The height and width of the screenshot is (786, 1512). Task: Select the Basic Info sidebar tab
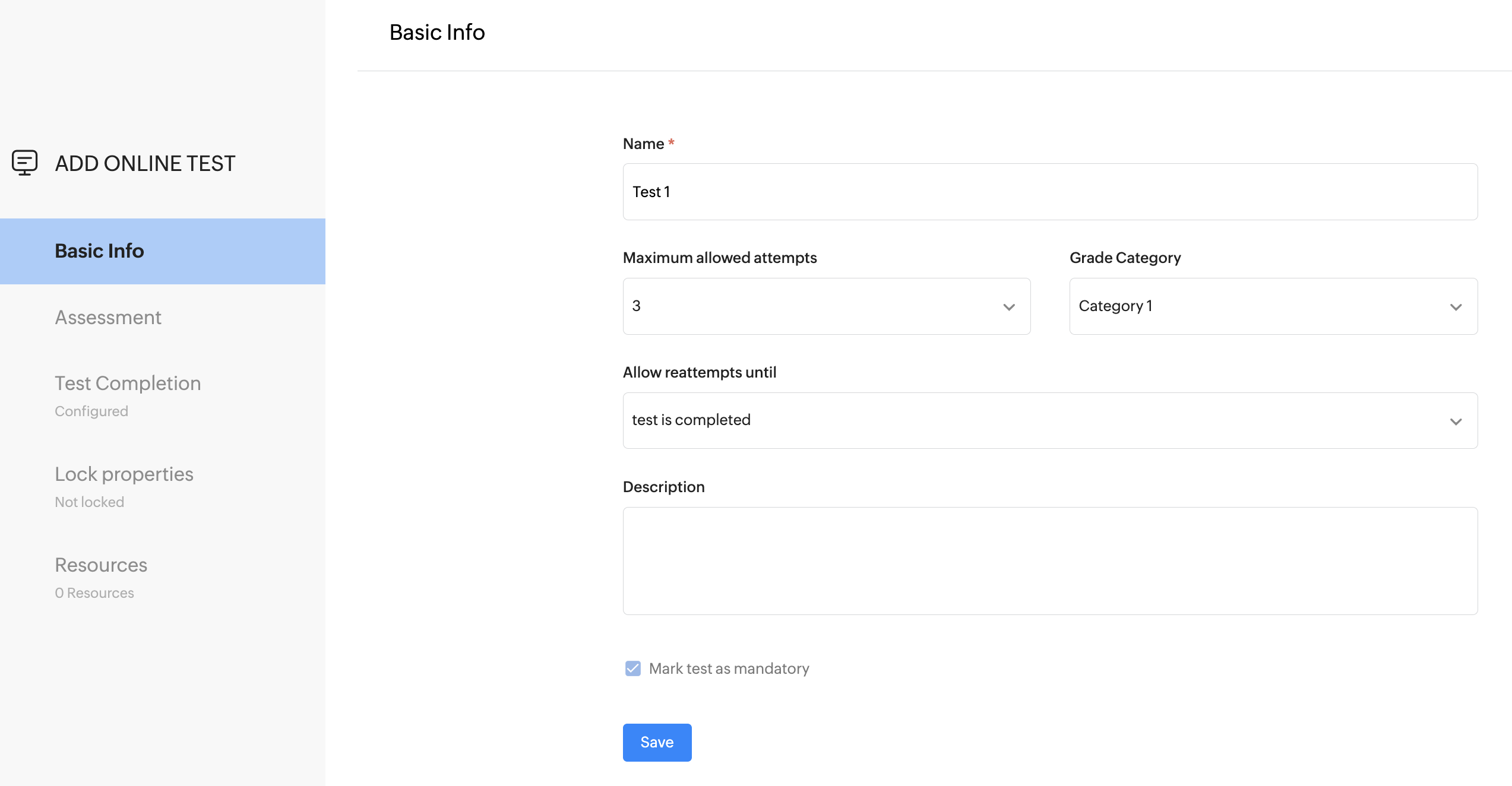pyautogui.click(x=163, y=251)
